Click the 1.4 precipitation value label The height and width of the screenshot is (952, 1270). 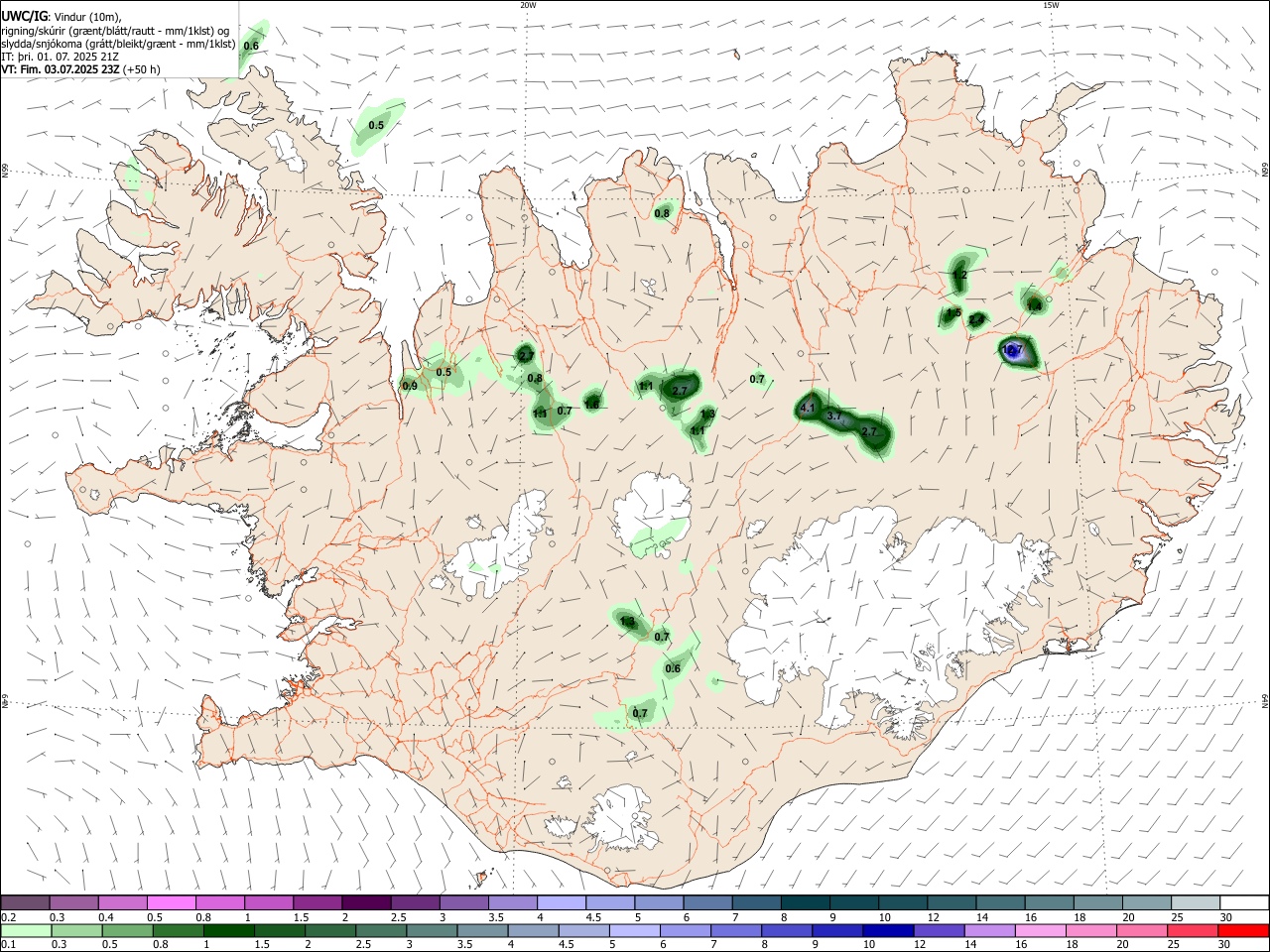(x=1034, y=306)
